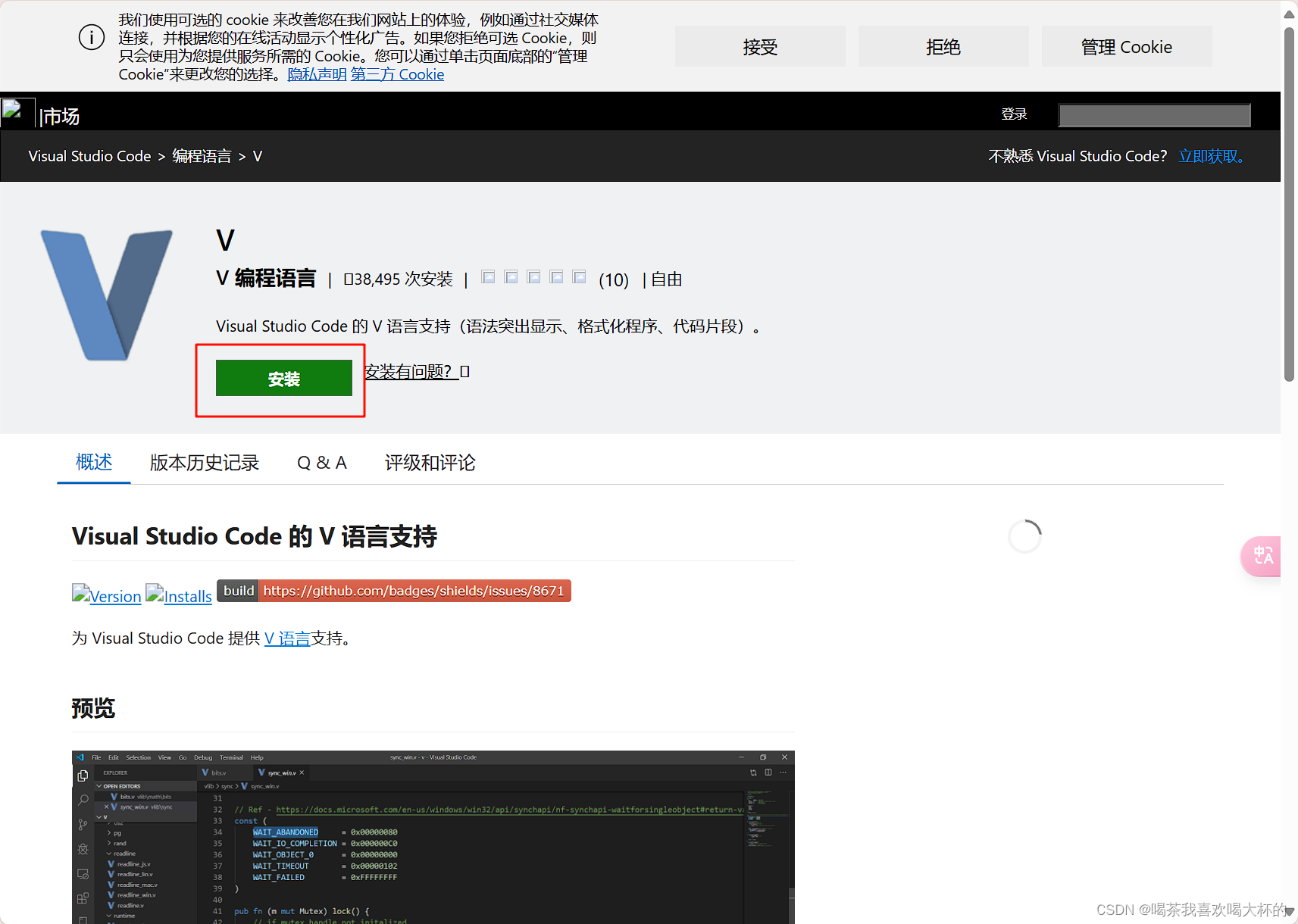
Task: Click the build status badge
Action: [x=393, y=591]
